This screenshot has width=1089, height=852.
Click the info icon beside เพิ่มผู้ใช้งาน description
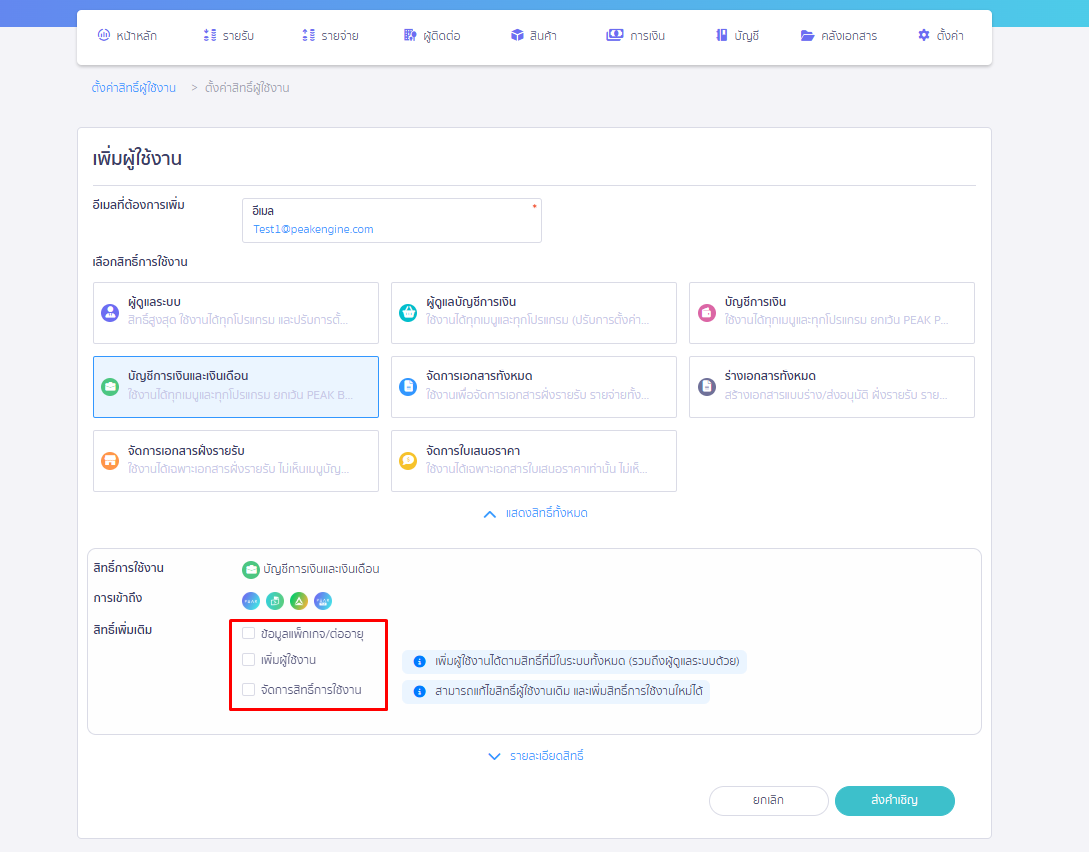[x=419, y=662]
